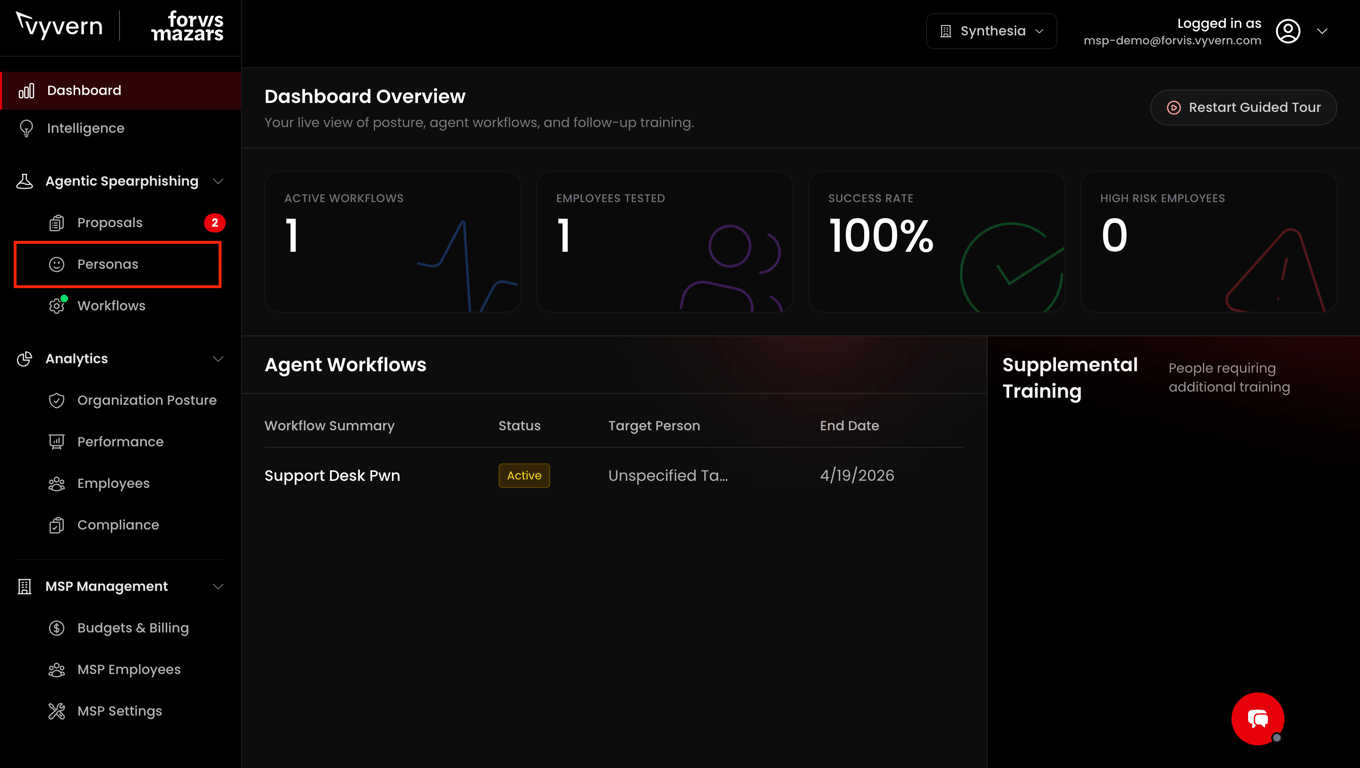This screenshot has width=1360, height=768.
Task: Click the End Date column header
Action: coord(849,426)
